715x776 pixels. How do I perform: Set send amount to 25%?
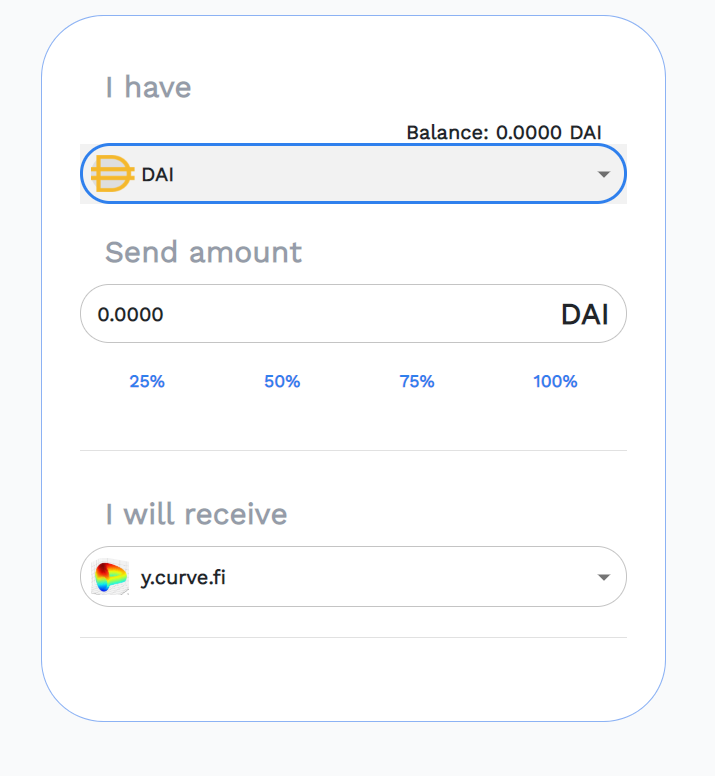(147, 381)
